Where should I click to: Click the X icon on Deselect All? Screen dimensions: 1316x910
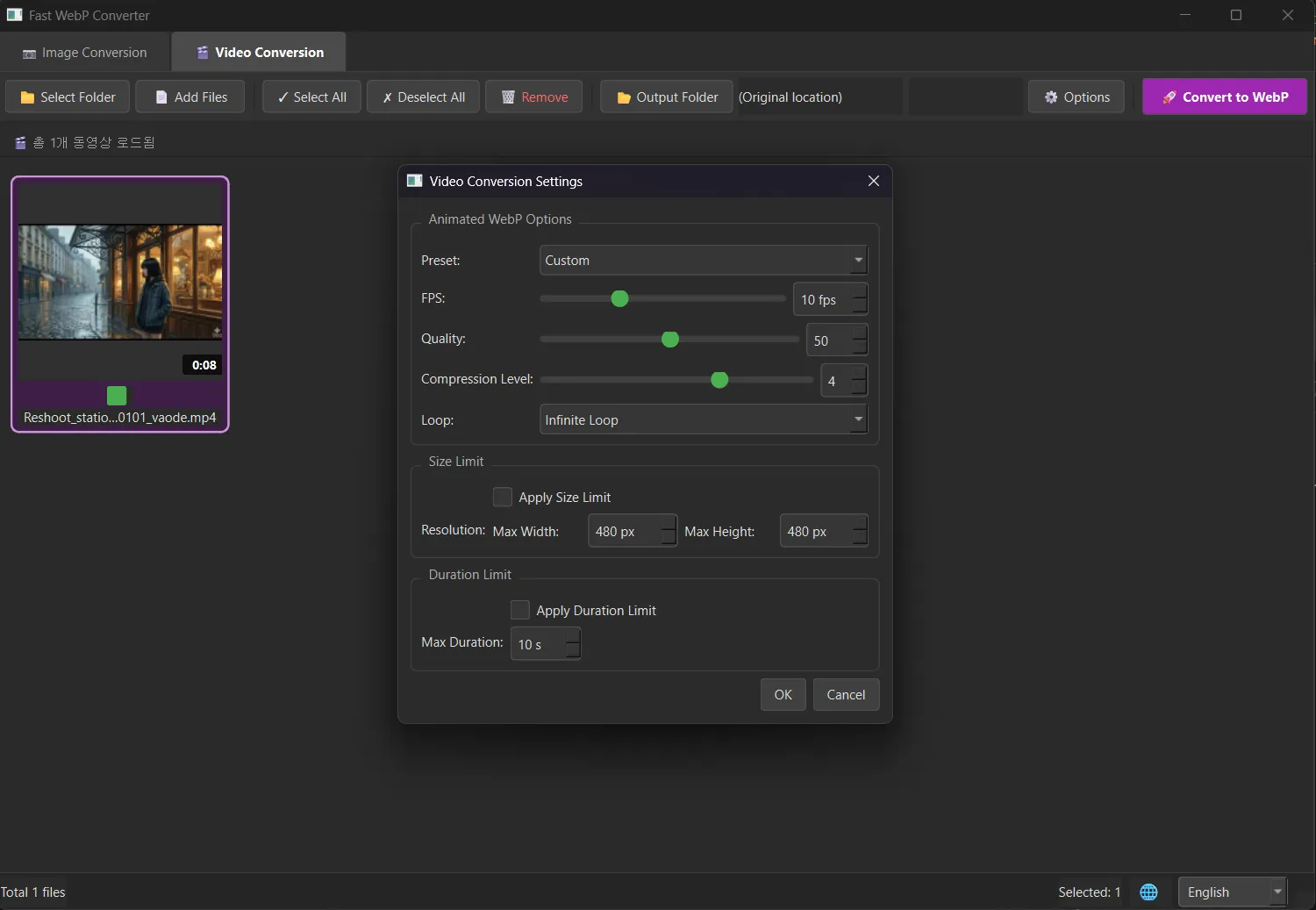coord(386,97)
